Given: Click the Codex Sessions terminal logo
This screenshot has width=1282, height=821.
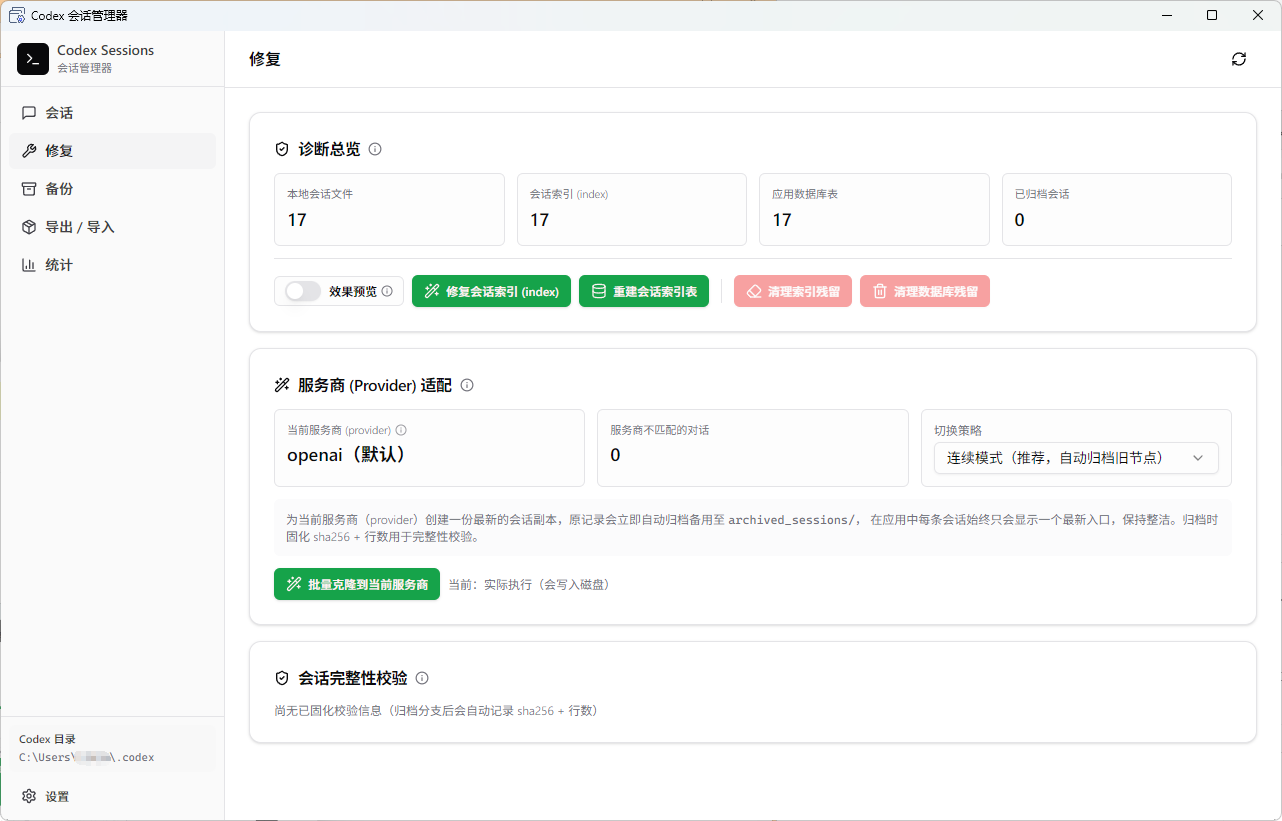Looking at the screenshot, I should click(33, 59).
